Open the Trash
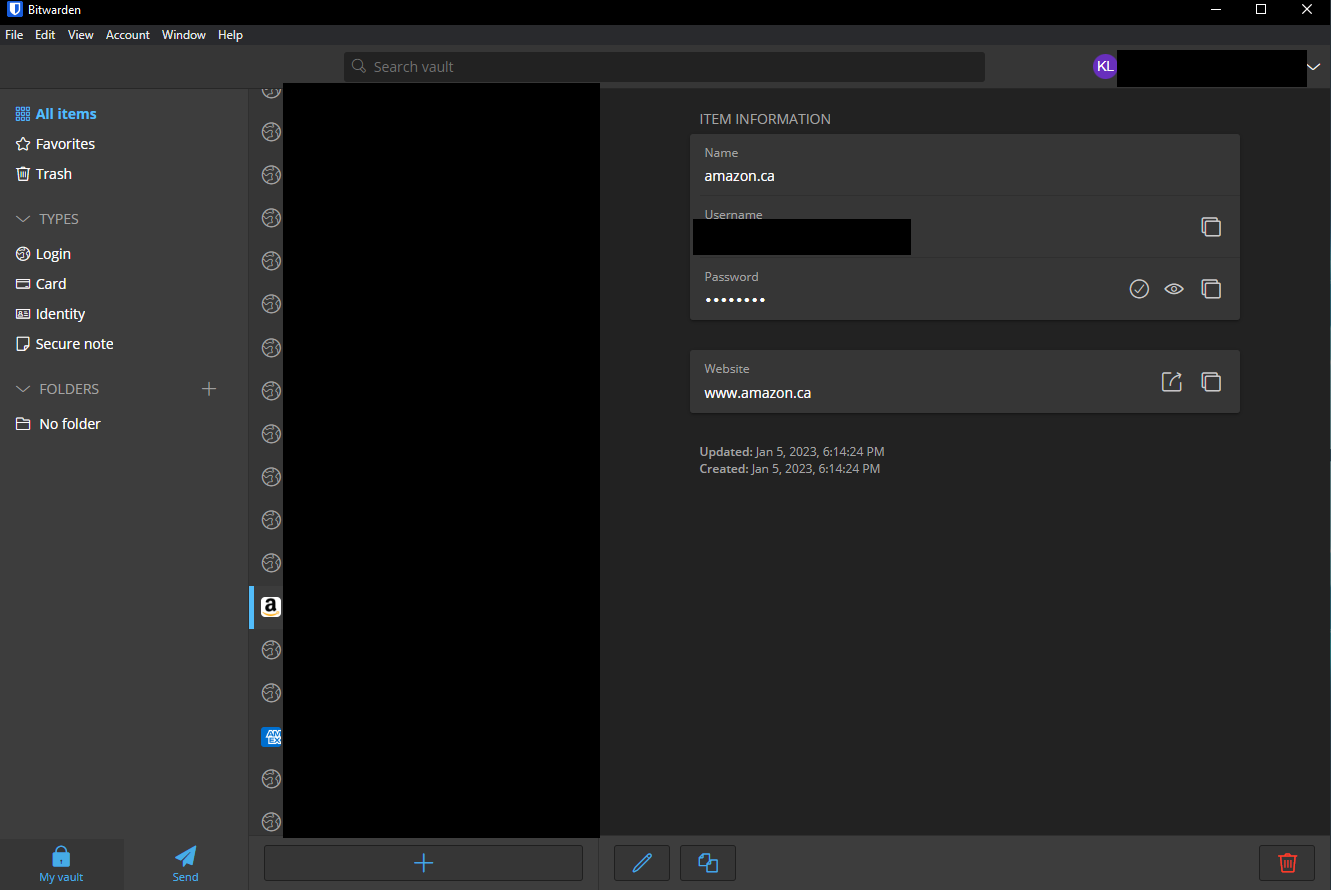 point(44,174)
